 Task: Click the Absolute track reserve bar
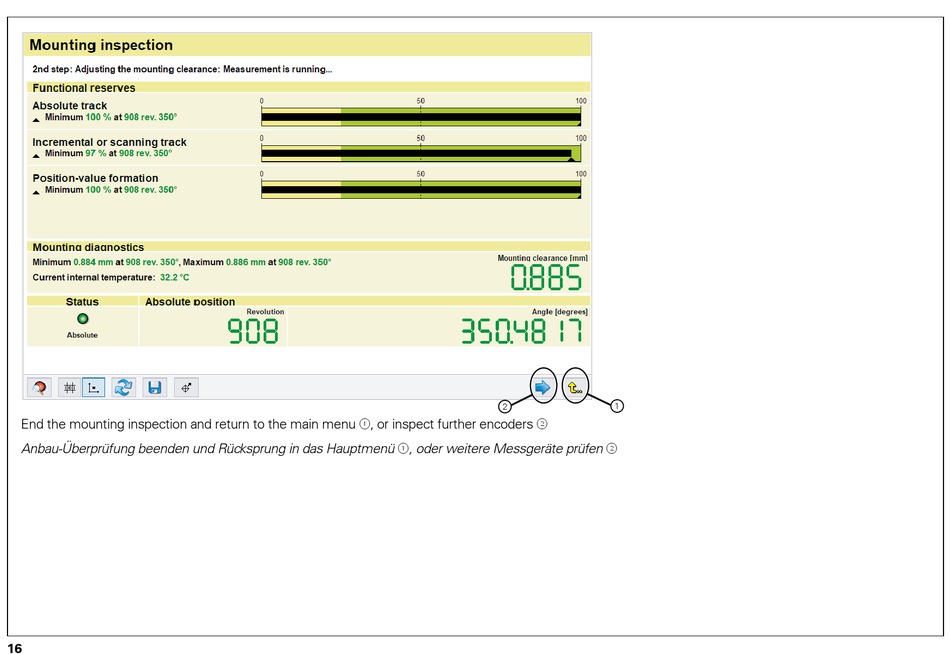coord(421,116)
